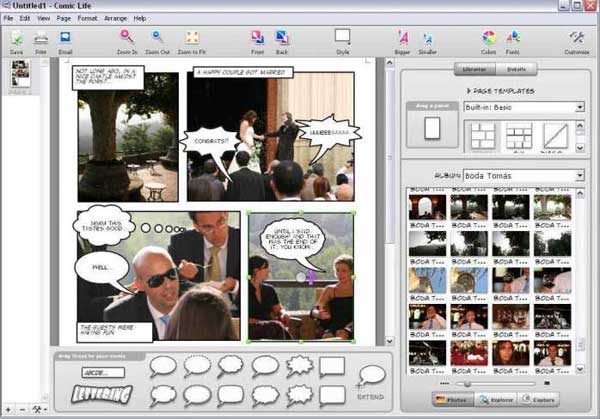Click the Email toolbar icon
600x419 pixels.
65,38
